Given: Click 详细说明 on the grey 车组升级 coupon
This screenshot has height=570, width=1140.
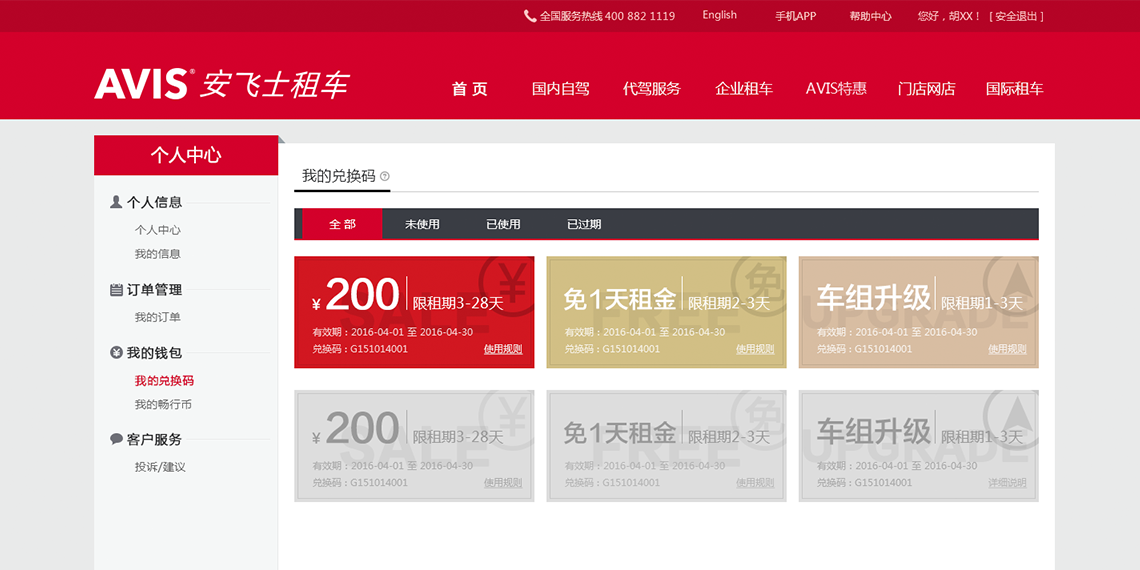Looking at the screenshot, I should (1007, 483).
